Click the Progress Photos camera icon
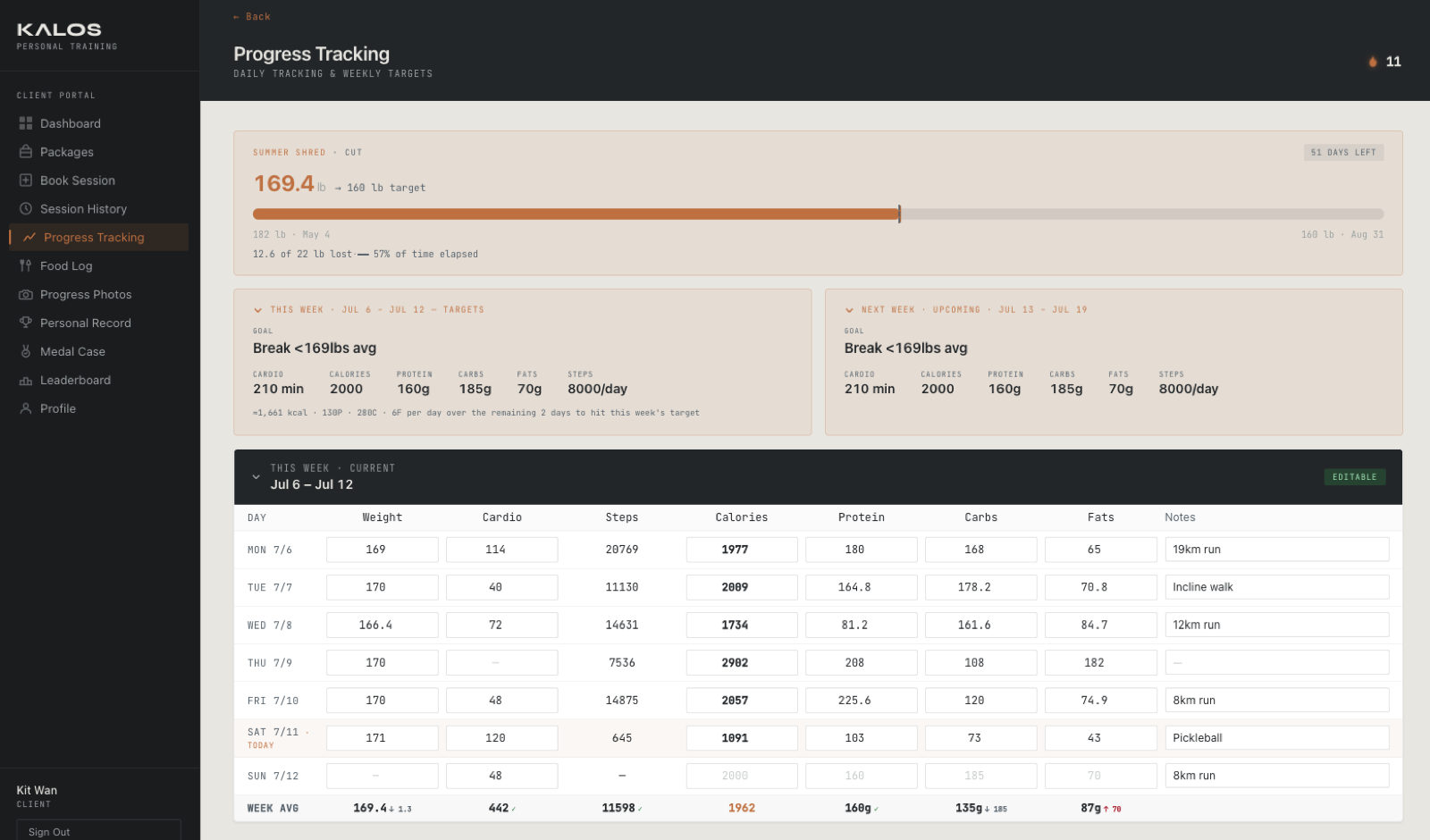This screenshot has width=1430, height=840. click(x=26, y=295)
